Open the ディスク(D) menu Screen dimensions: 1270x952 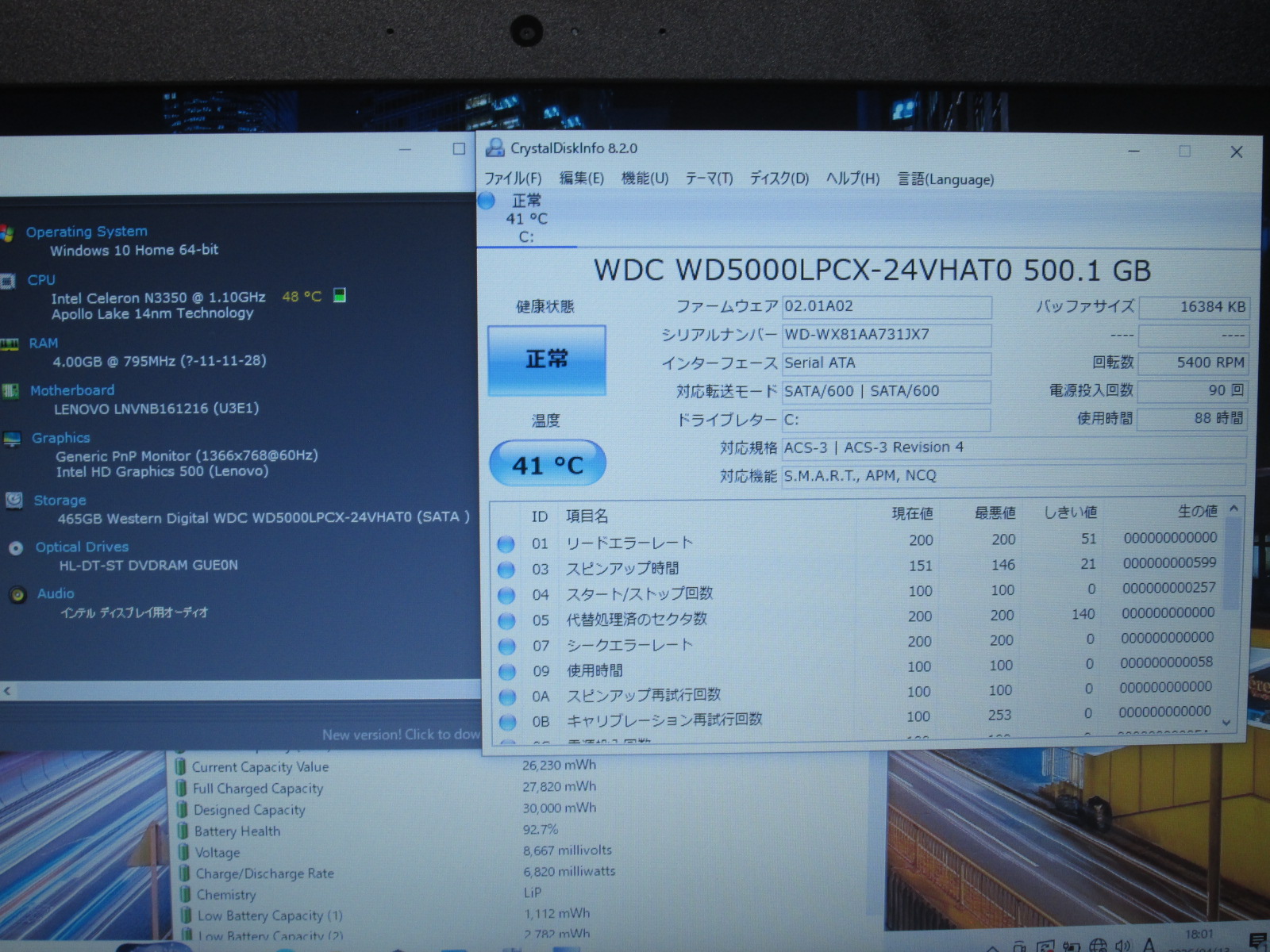pos(779,178)
